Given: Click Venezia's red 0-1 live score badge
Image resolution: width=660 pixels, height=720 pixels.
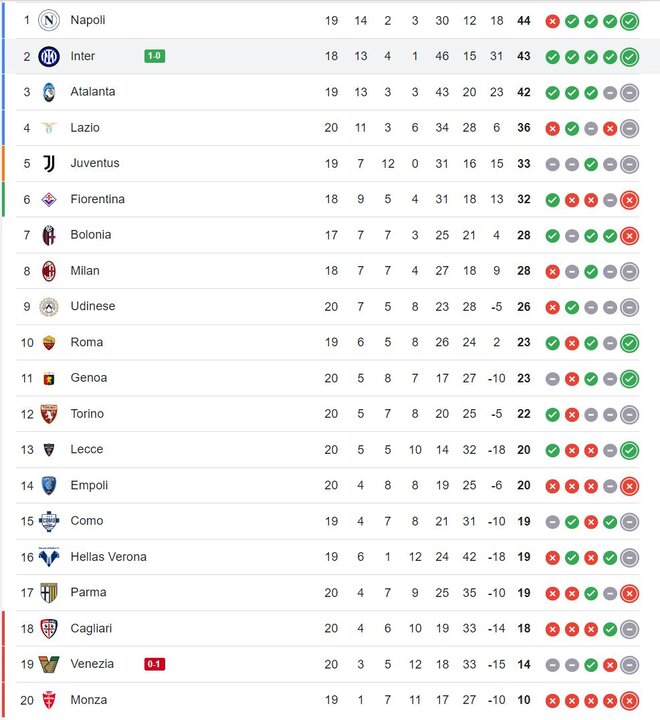Looking at the screenshot, I should pos(154,664).
